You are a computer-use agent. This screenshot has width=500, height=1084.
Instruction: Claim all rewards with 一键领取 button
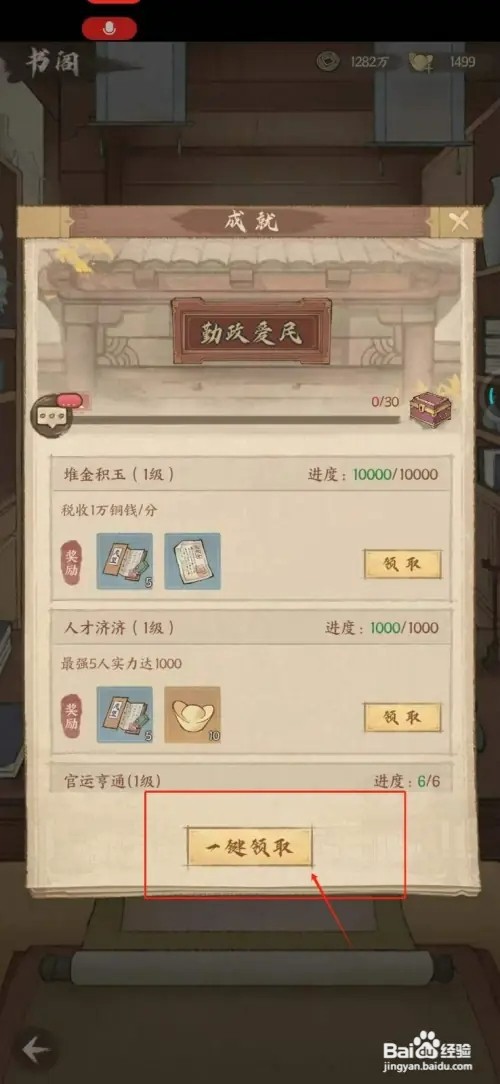250,846
